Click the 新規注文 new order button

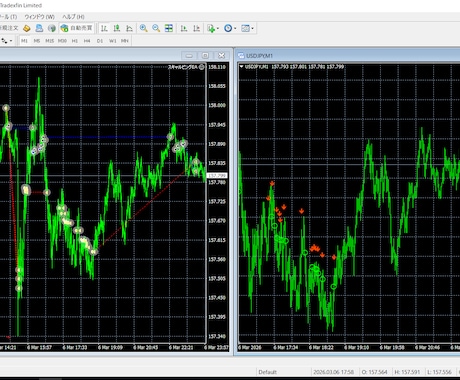9,28
